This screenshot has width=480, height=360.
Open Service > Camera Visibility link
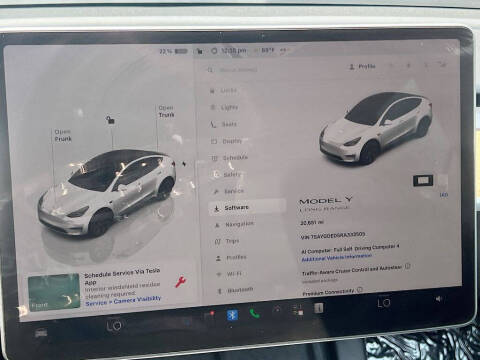123,301
